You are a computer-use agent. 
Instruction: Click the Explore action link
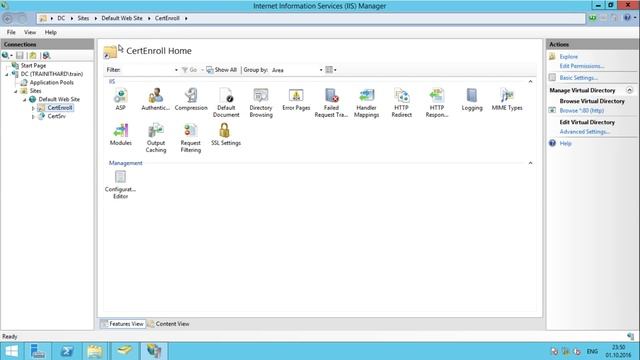[569, 57]
